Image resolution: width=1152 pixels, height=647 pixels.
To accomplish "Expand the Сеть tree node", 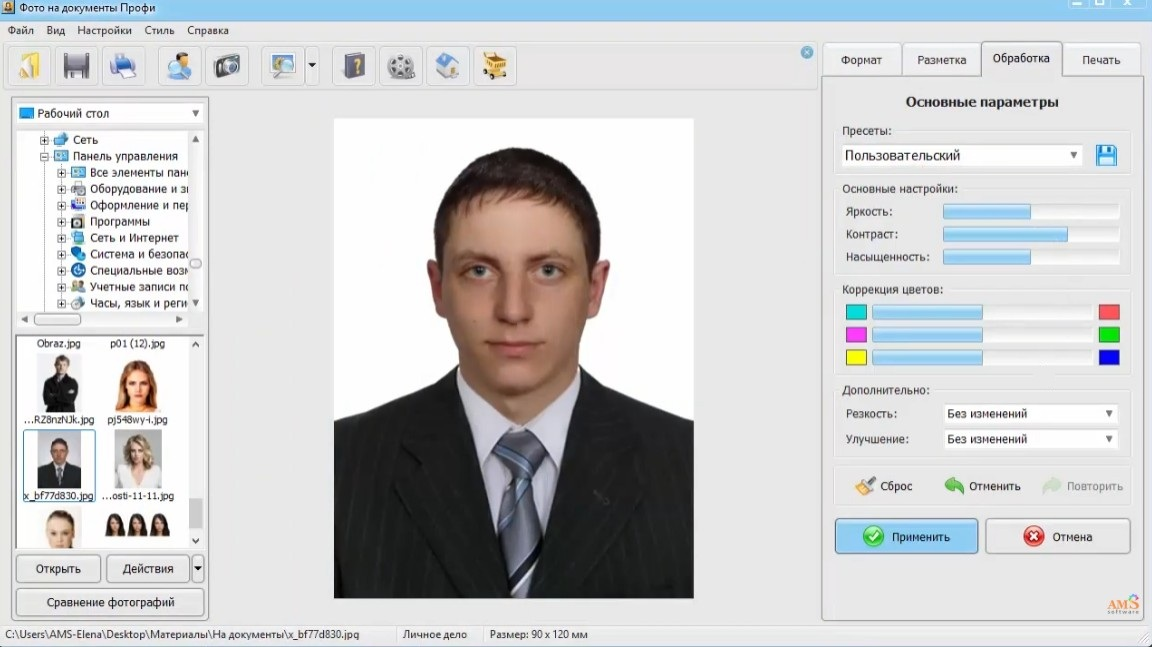I will point(44,140).
